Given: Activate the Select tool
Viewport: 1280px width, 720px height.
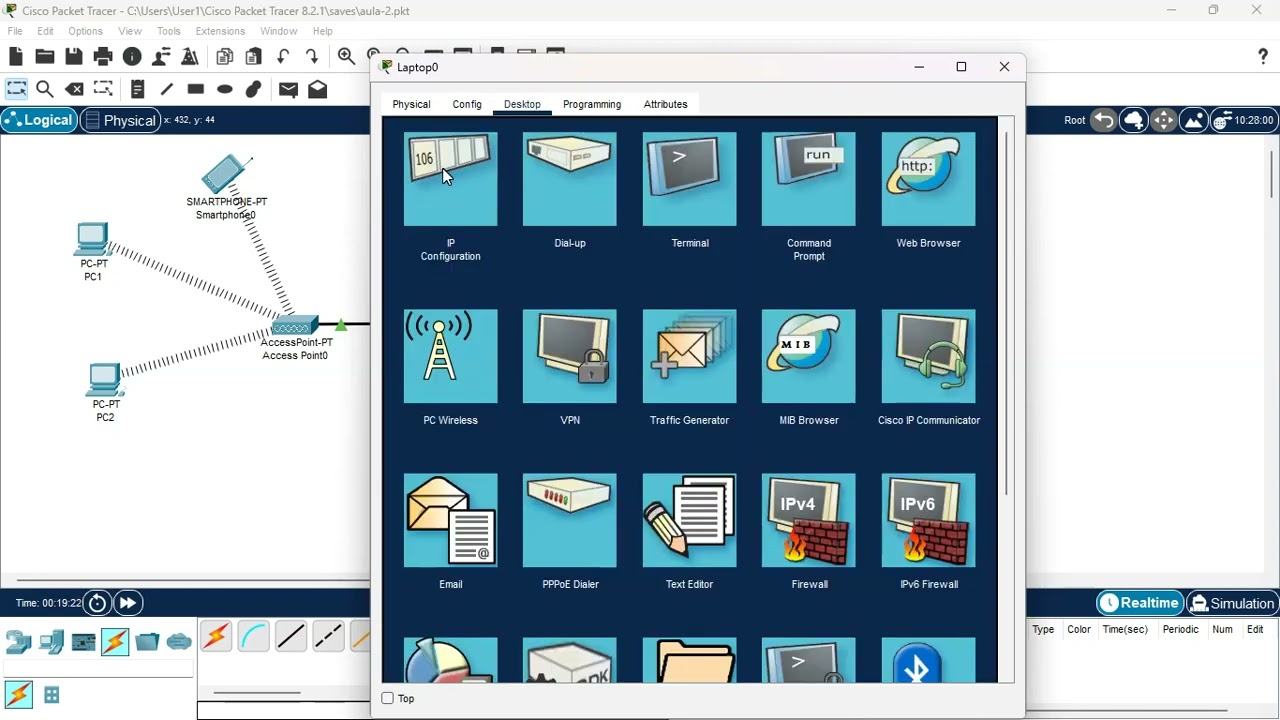Looking at the screenshot, I should click(16, 89).
